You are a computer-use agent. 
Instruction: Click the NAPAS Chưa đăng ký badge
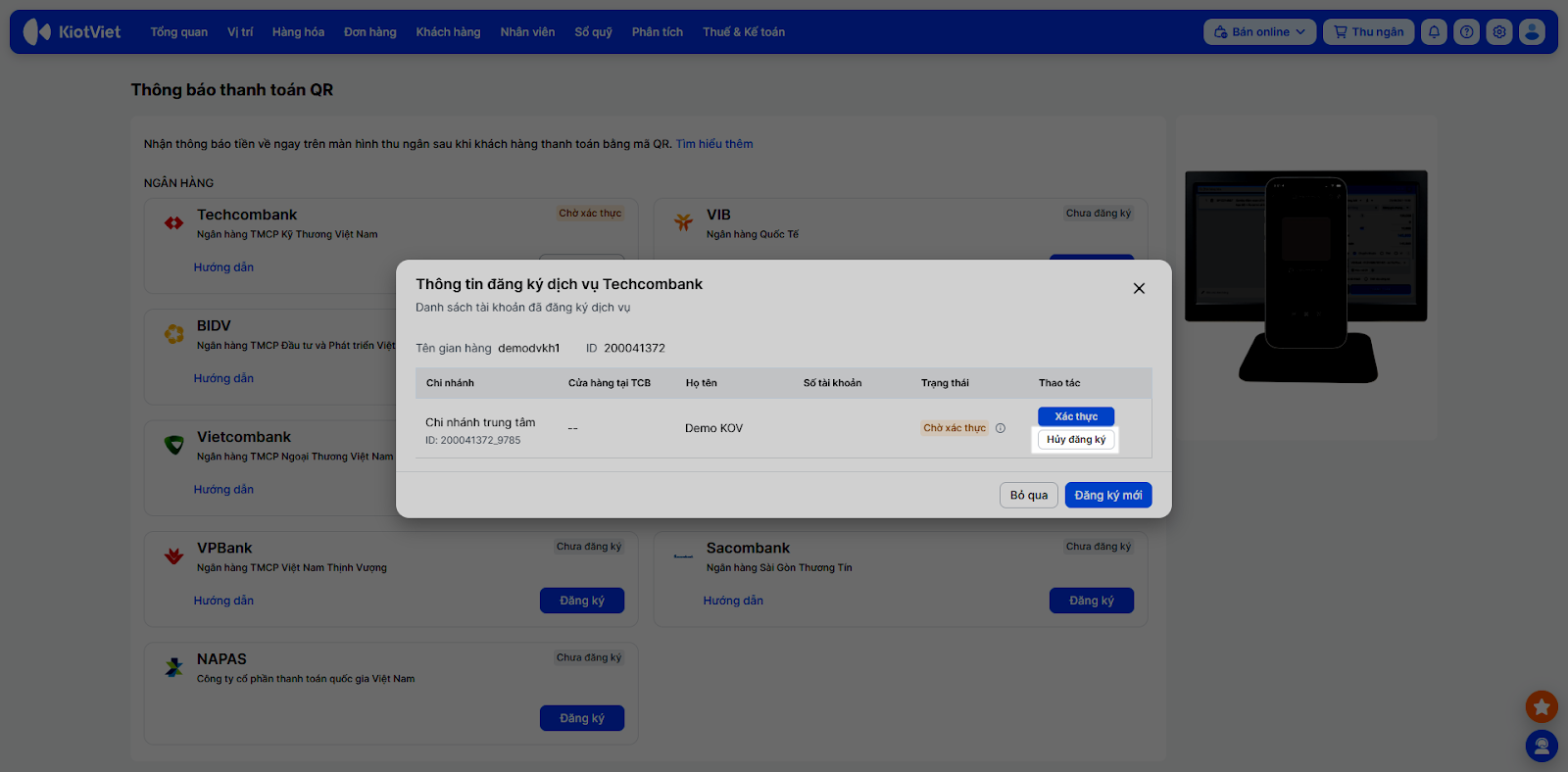coord(589,657)
